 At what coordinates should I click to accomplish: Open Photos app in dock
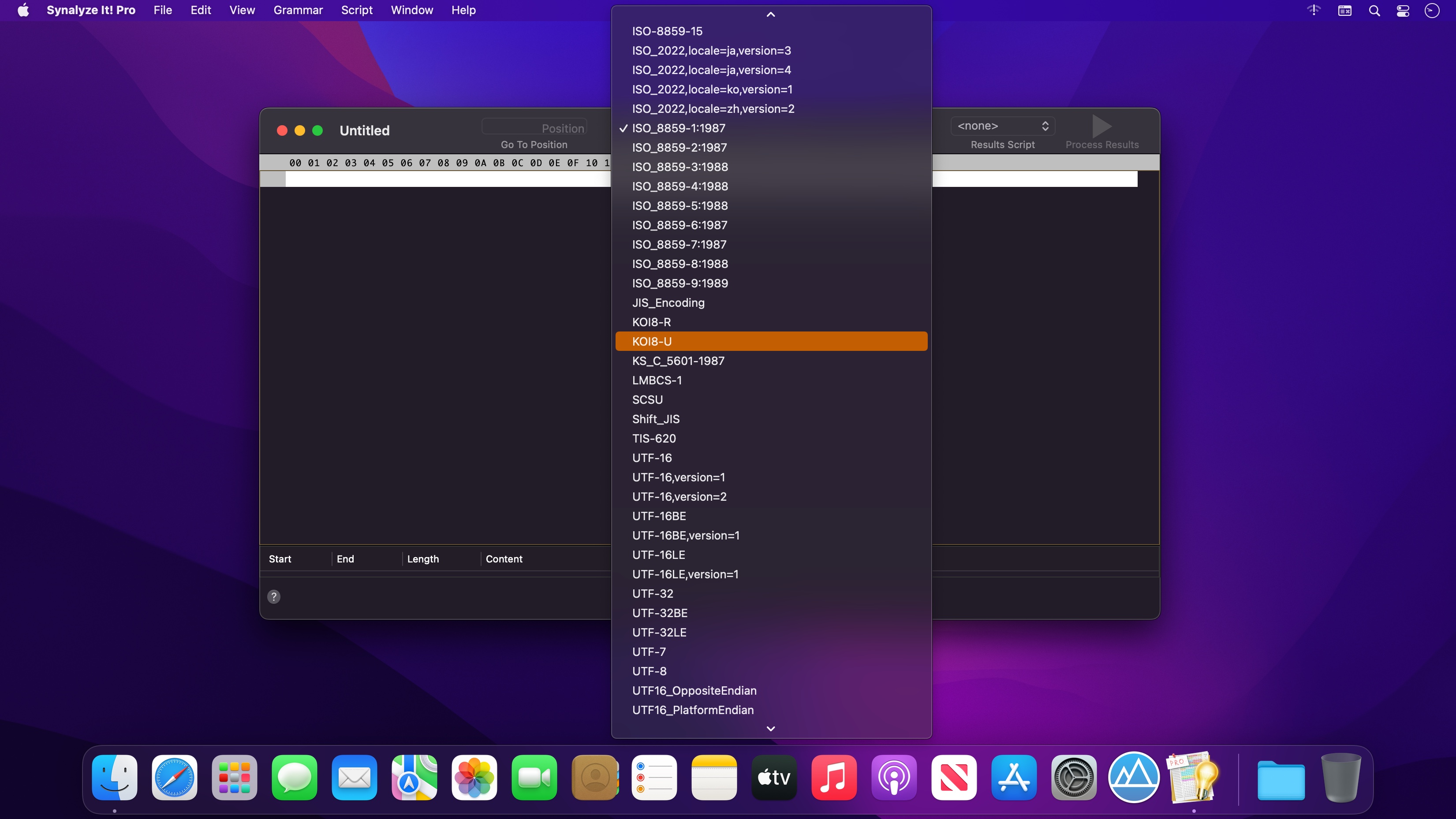tap(474, 778)
